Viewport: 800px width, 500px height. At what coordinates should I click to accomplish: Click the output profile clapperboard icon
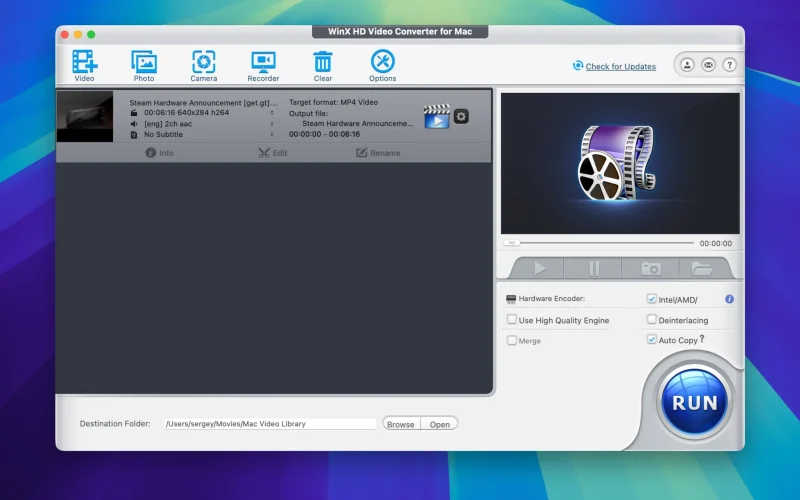(437, 116)
